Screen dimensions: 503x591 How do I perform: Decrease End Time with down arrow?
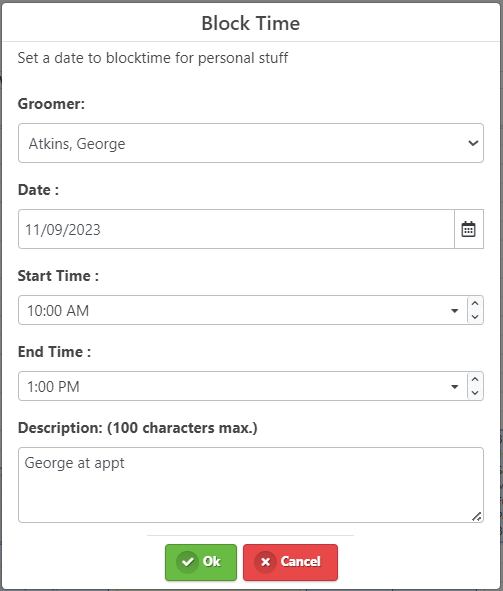(x=475, y=393)
